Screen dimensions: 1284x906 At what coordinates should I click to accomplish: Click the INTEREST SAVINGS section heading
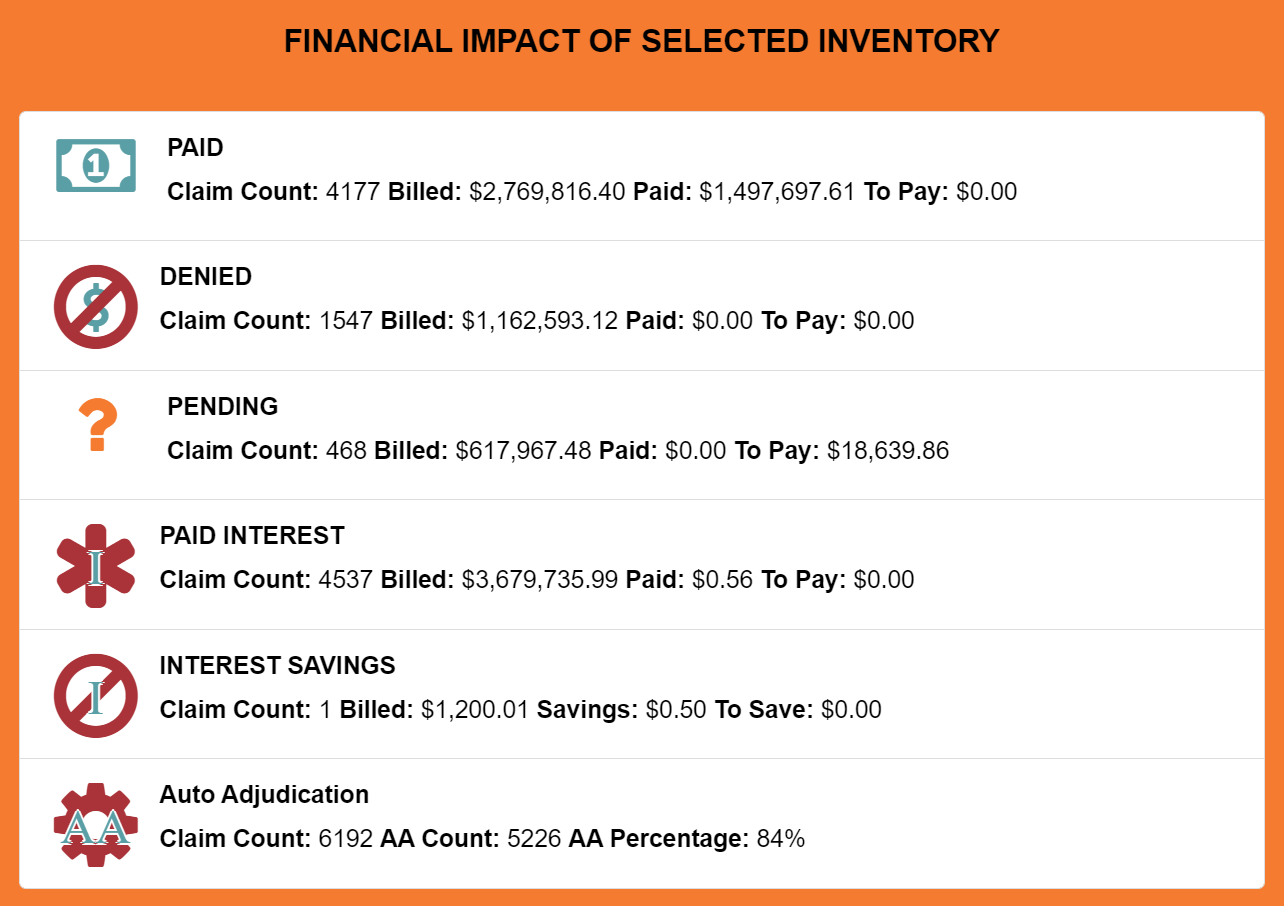pyautogui.click(x=277, y=666)
